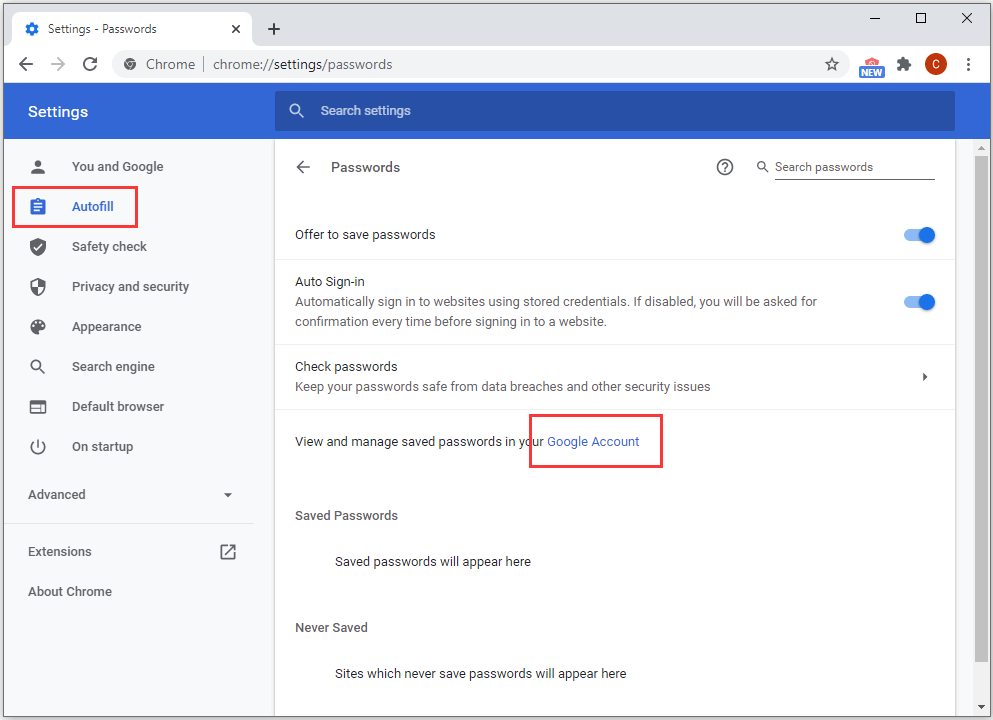Expand the Advanced section dropdown arrow
The width and height of the screenshot is (993, 720).
click(x=228, y=495)
